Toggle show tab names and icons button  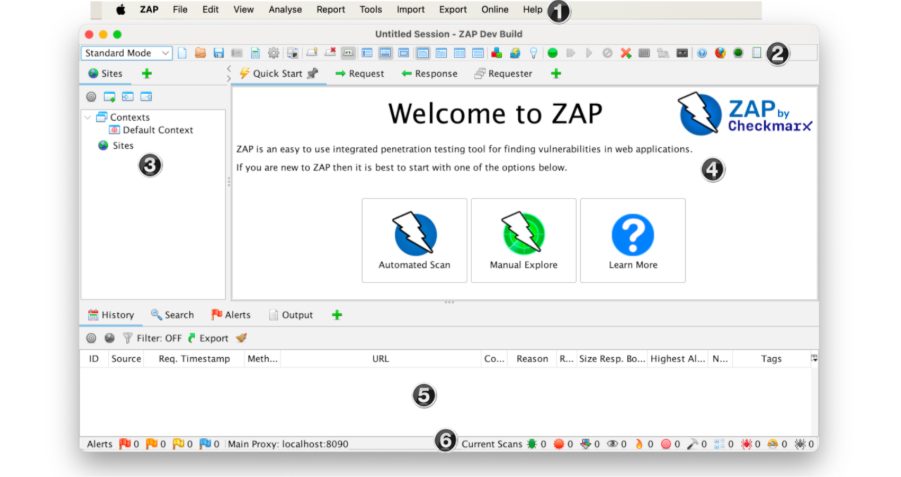click(x=348, y=53)
